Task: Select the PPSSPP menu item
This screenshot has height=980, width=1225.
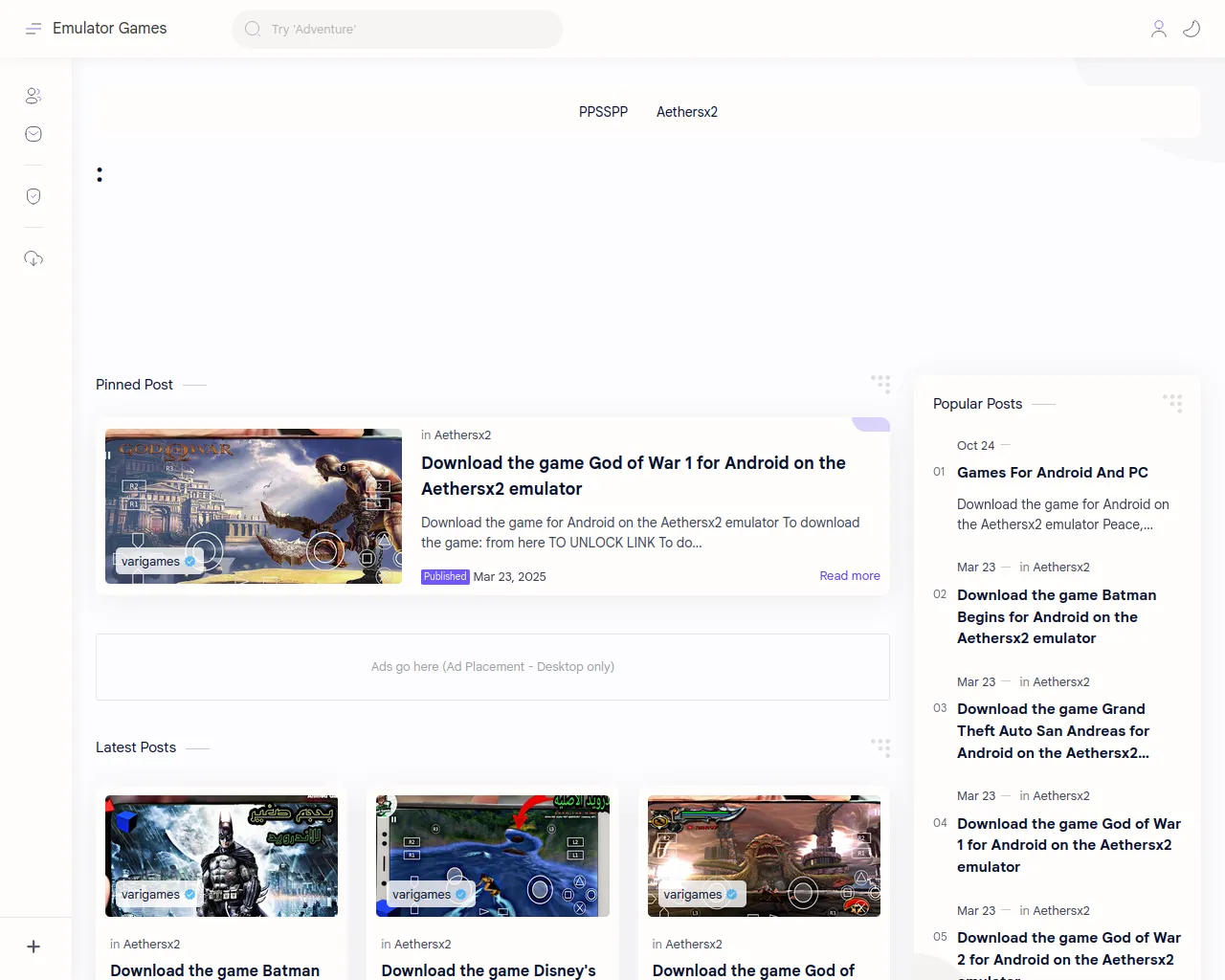Action: [603, 112]
